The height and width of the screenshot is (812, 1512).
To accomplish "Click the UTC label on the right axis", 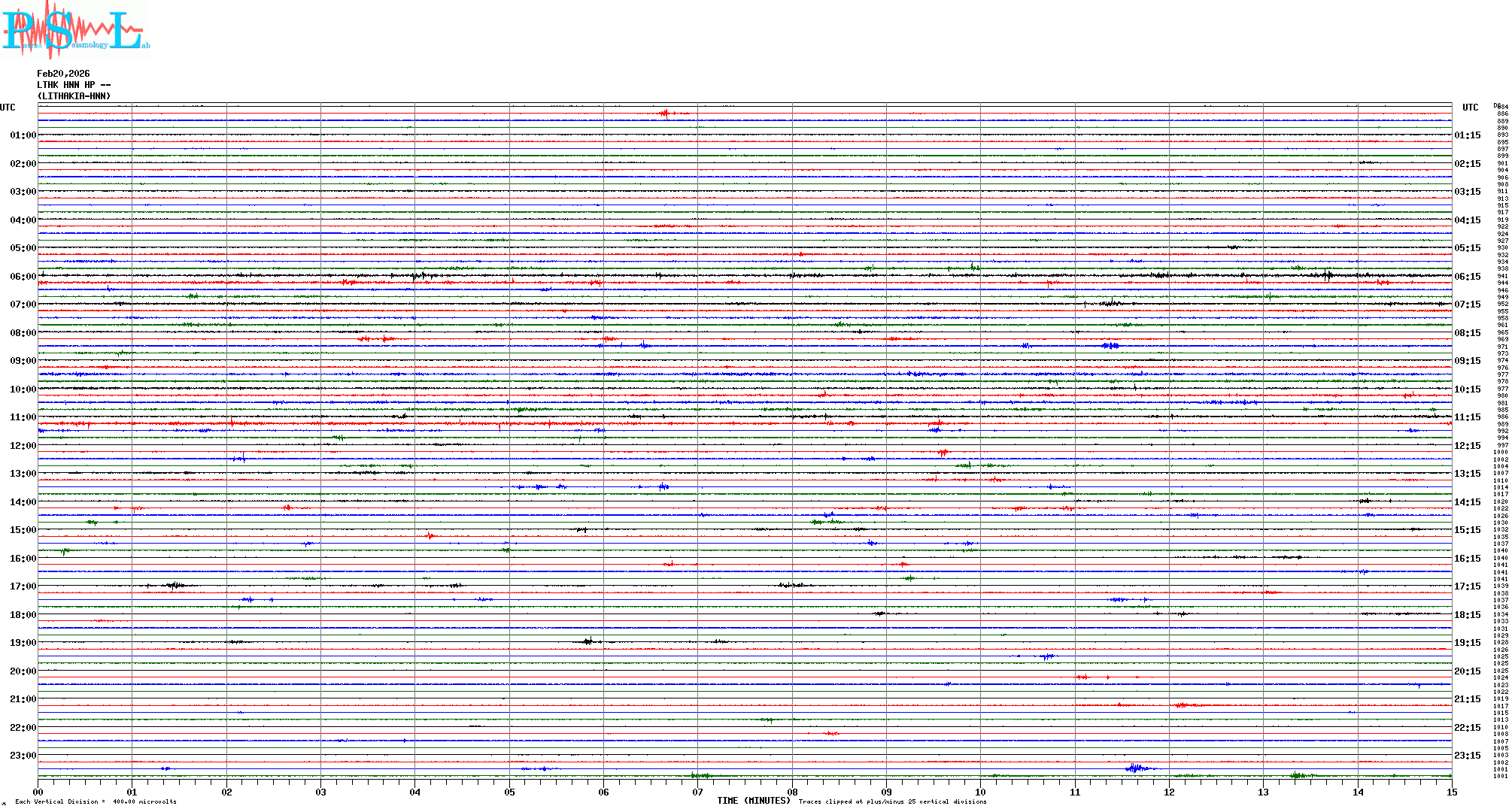I will [1470, 108].
